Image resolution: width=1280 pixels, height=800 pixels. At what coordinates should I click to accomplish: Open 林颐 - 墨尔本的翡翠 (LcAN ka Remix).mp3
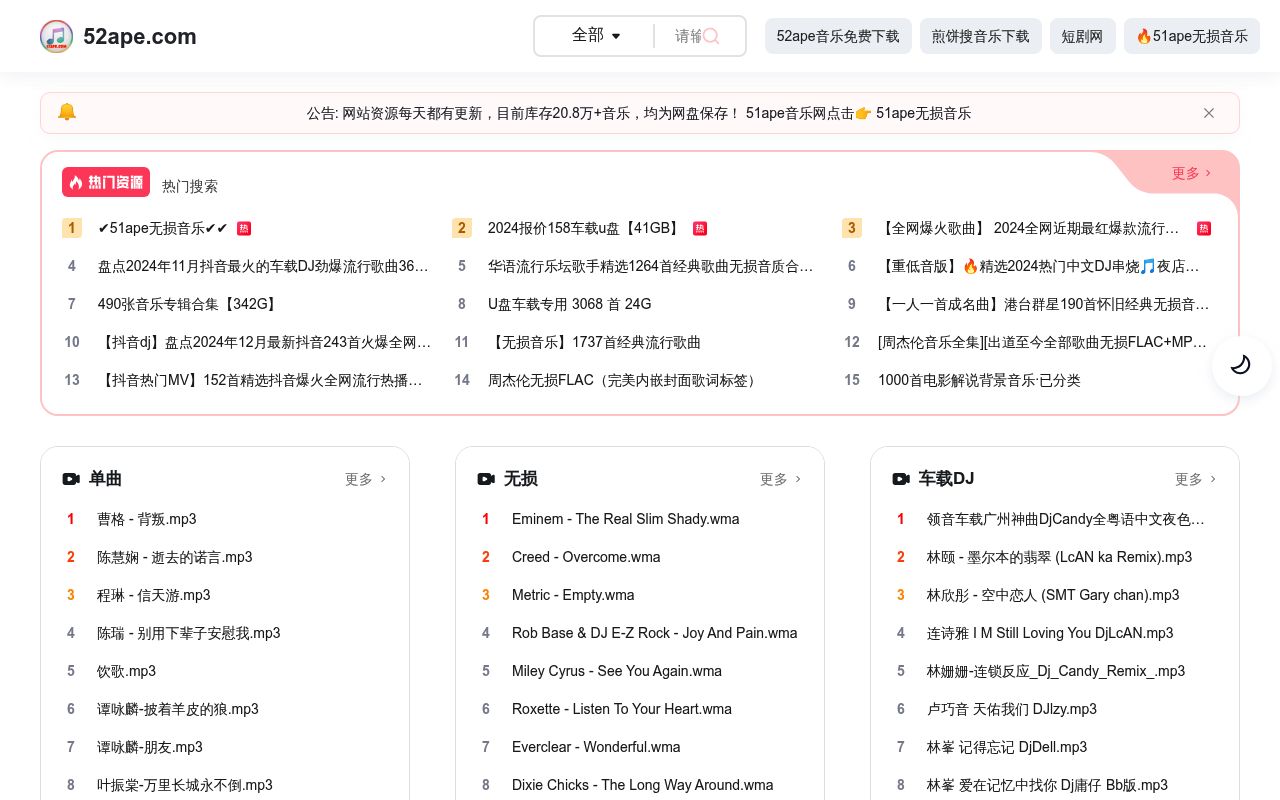click(x=1060, y=557)
